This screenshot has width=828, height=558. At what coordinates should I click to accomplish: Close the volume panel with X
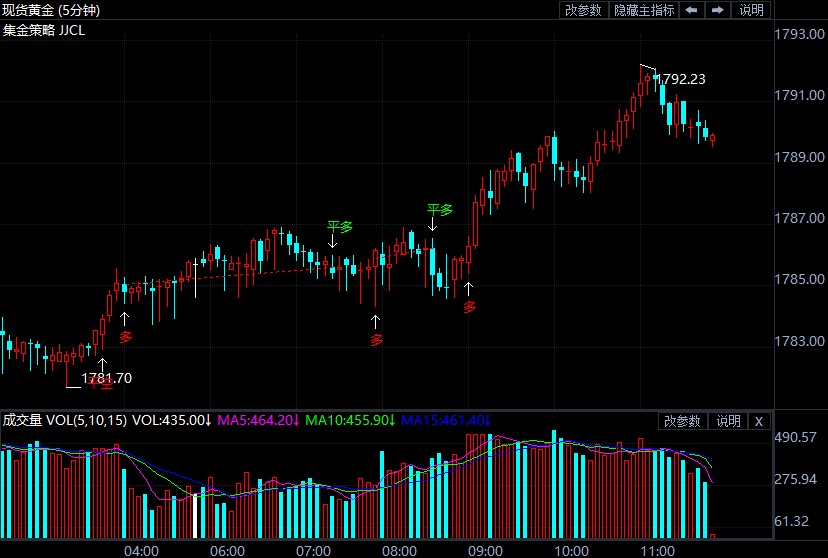click(759, 421)
